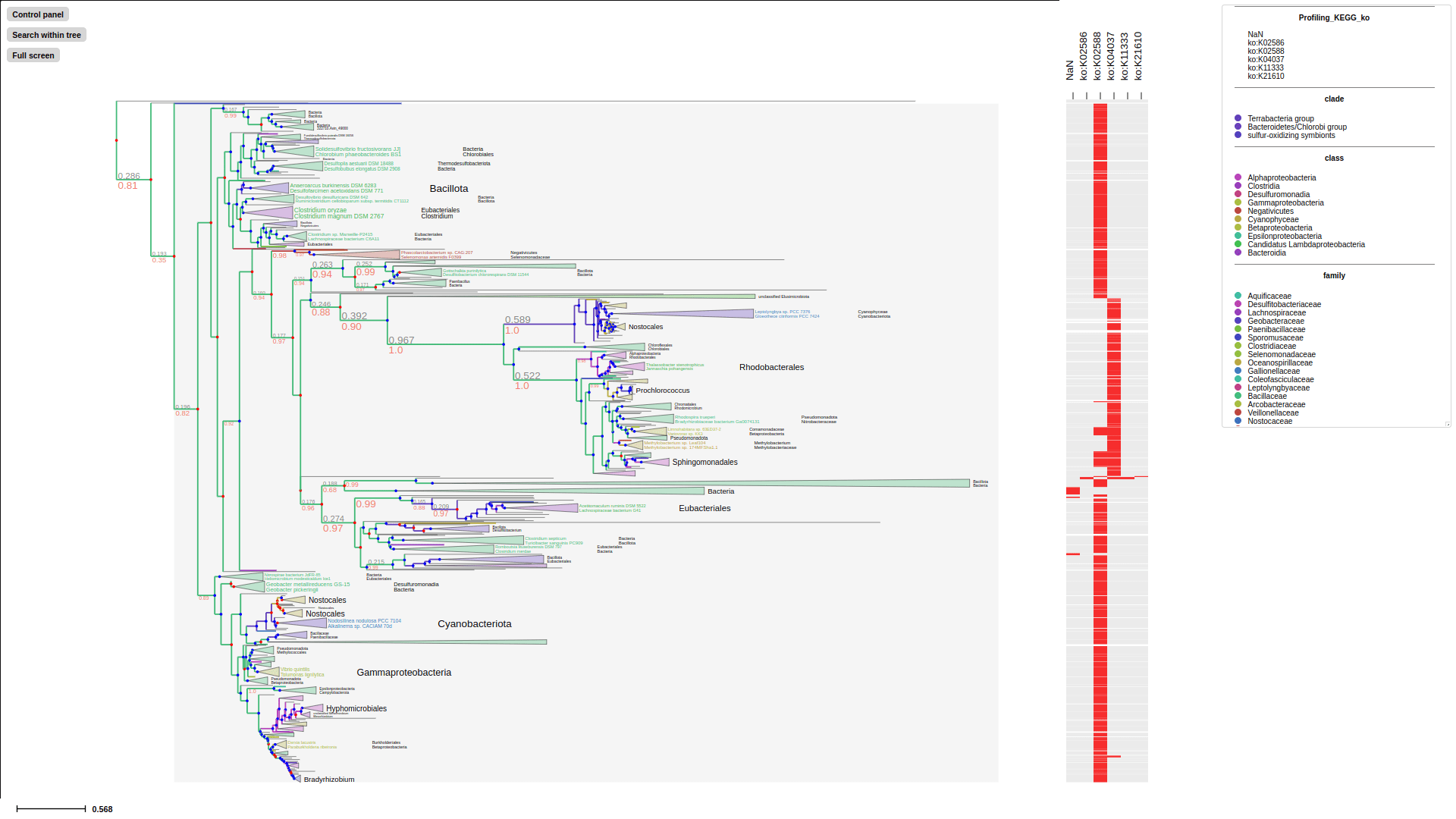The image size is (1456, 819).
Task: Click the Bacillota clade label in tree
Action: click(449, 189)
